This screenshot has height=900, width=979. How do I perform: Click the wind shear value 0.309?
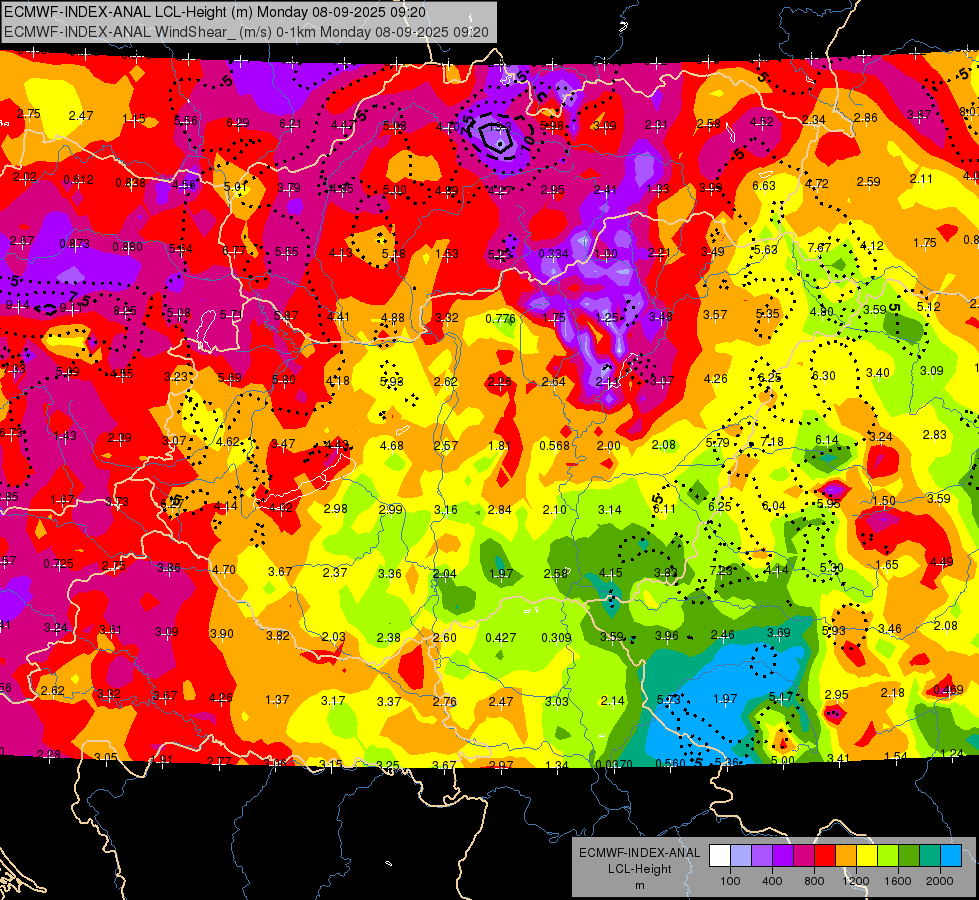pyautogui.click(x=556, y=637)
